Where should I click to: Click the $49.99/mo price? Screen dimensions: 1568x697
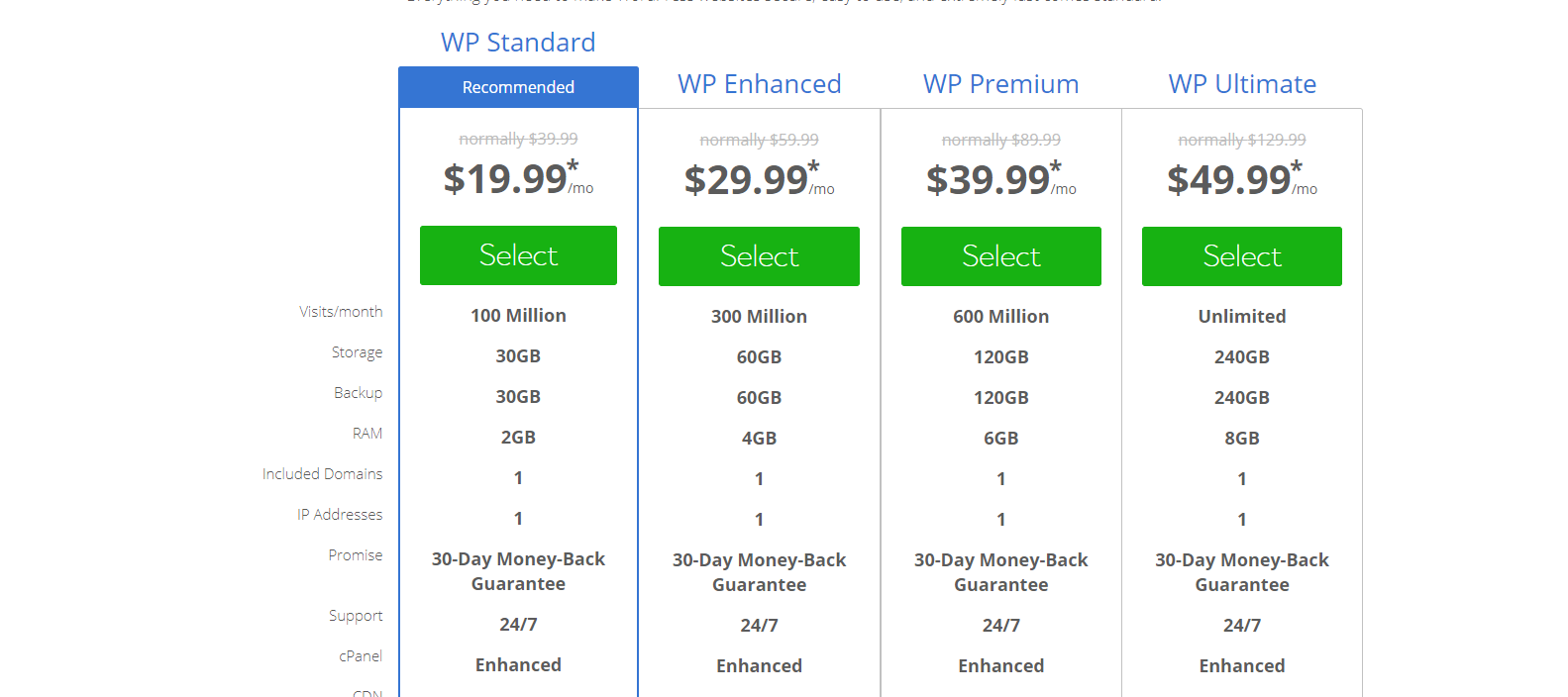pos(1242,179)
